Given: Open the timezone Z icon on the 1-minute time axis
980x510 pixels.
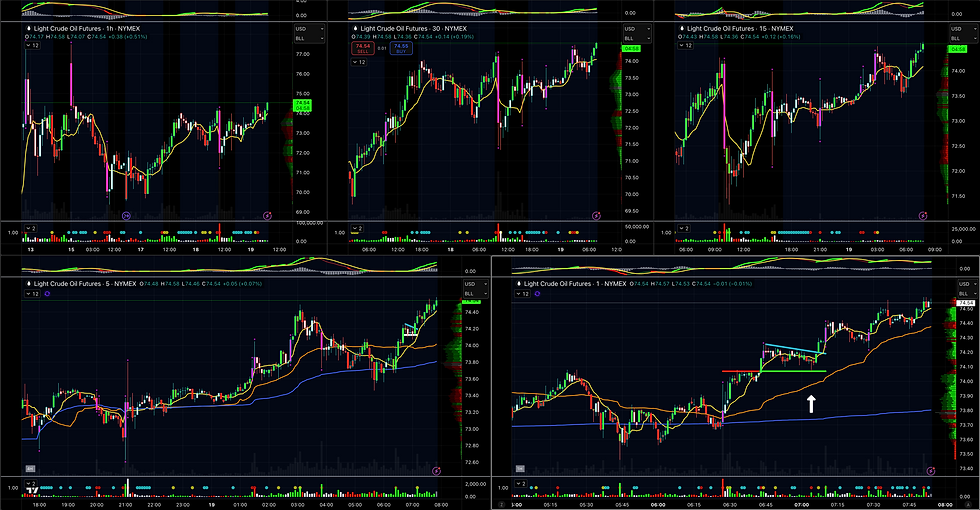Looking at the screenshot, I should [501, 504].
